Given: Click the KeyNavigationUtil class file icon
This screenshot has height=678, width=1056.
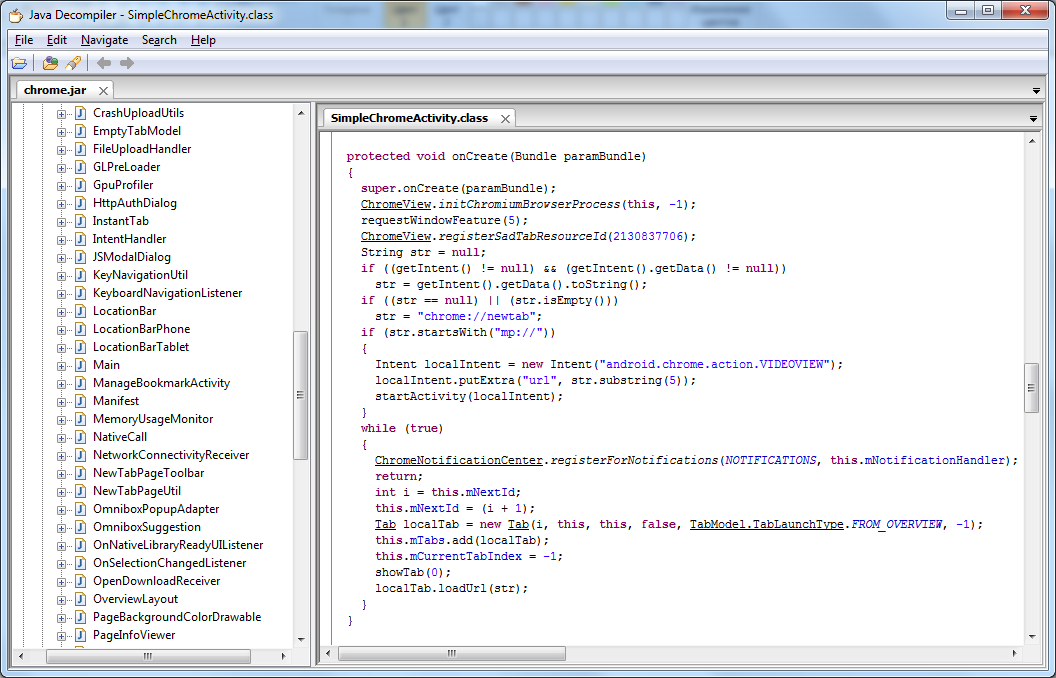Looking at the screenshot, I should (x=80, y=275).
